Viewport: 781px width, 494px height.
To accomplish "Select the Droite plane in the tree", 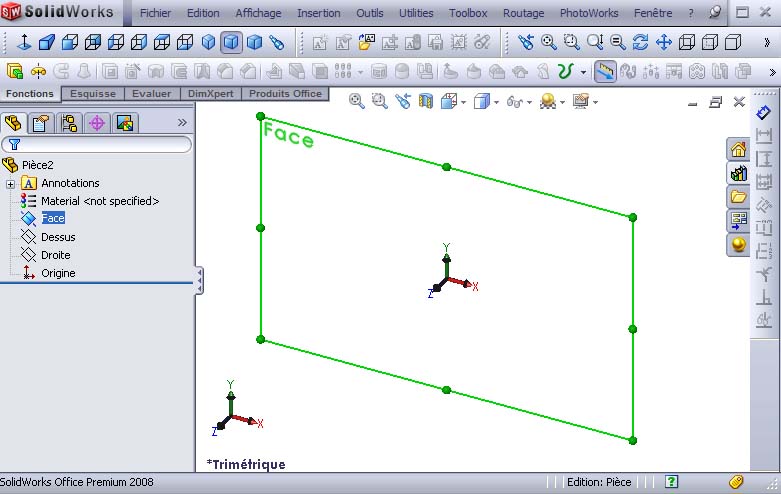I will (56, 255).
